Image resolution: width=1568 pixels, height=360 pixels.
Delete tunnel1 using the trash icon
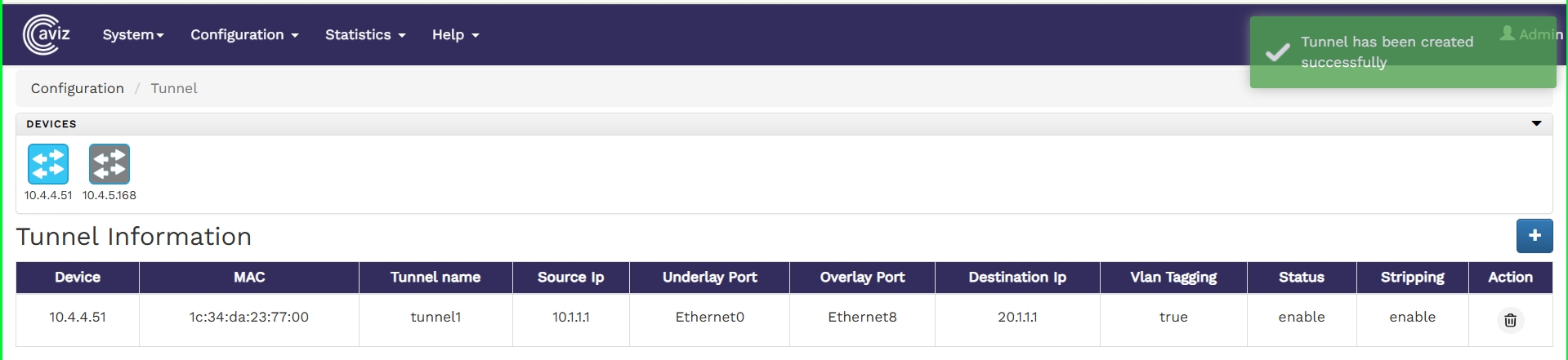tap(1510, 320)
